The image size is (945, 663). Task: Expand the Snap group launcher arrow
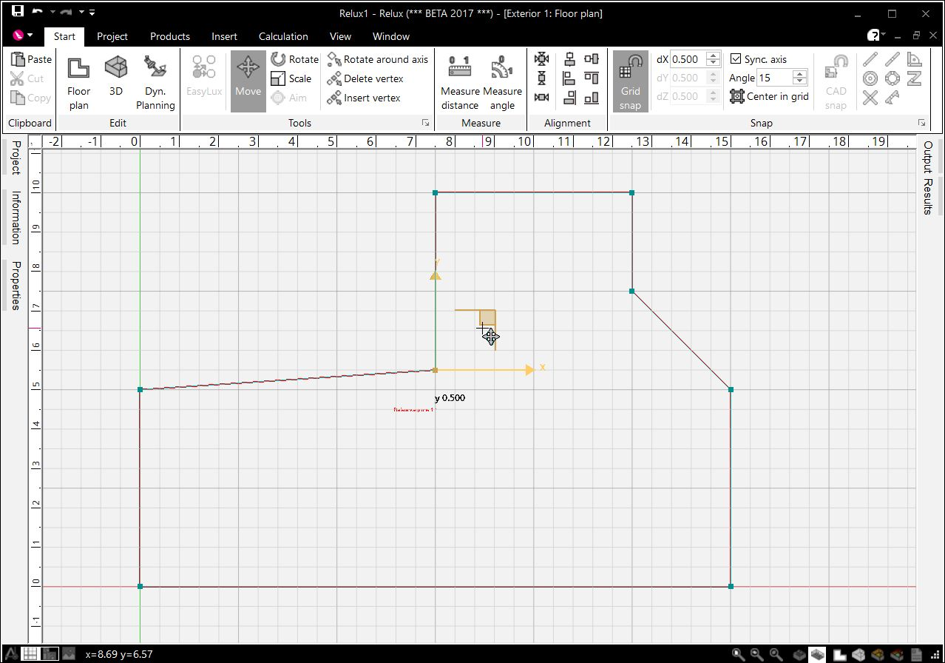pyautogui.click(x=921, y=123)
